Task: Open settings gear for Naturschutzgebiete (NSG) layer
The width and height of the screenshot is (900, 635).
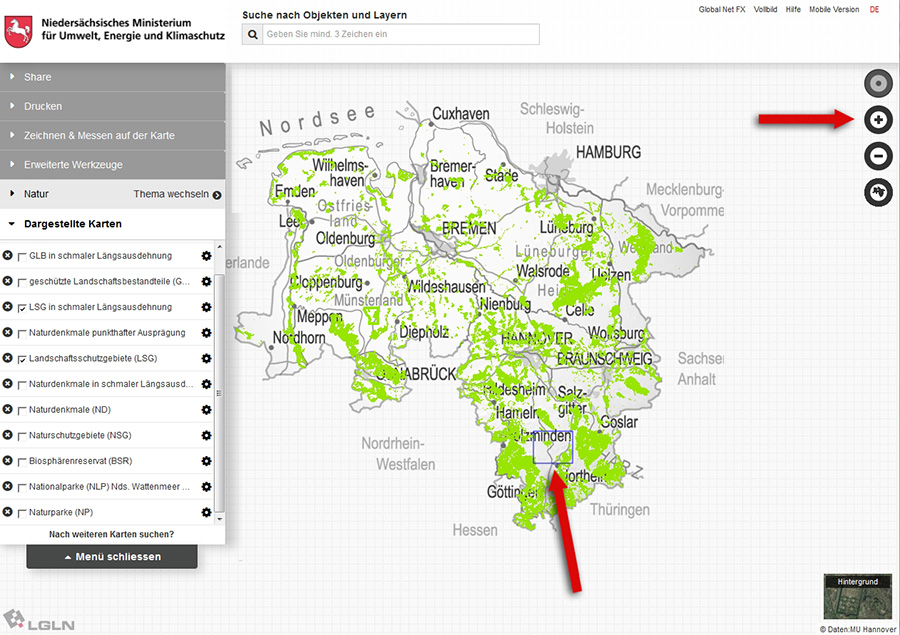Action: (x=206, y=436)
